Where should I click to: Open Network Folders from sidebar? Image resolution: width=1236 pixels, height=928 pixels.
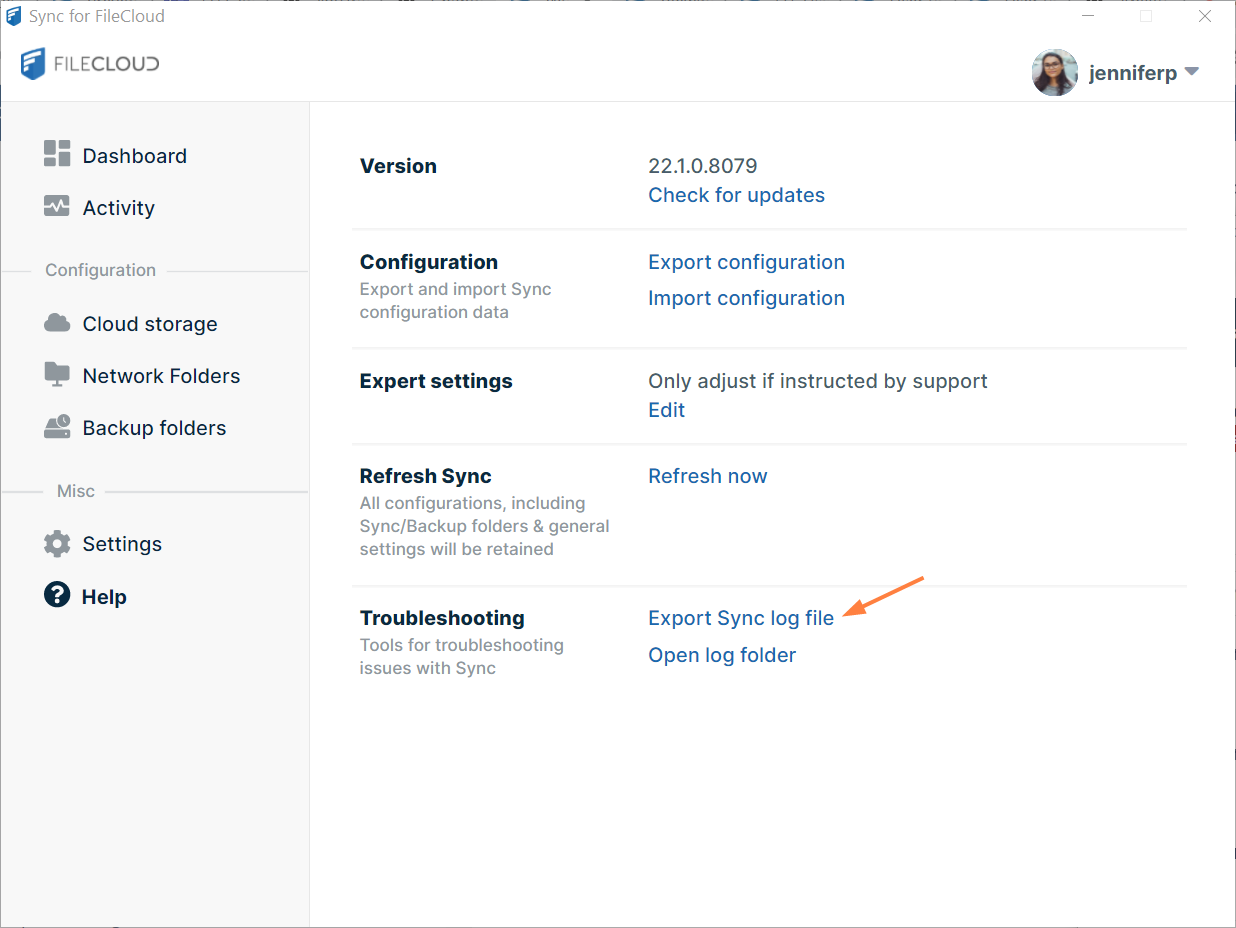pyautogui.click(x=161, y=376)
